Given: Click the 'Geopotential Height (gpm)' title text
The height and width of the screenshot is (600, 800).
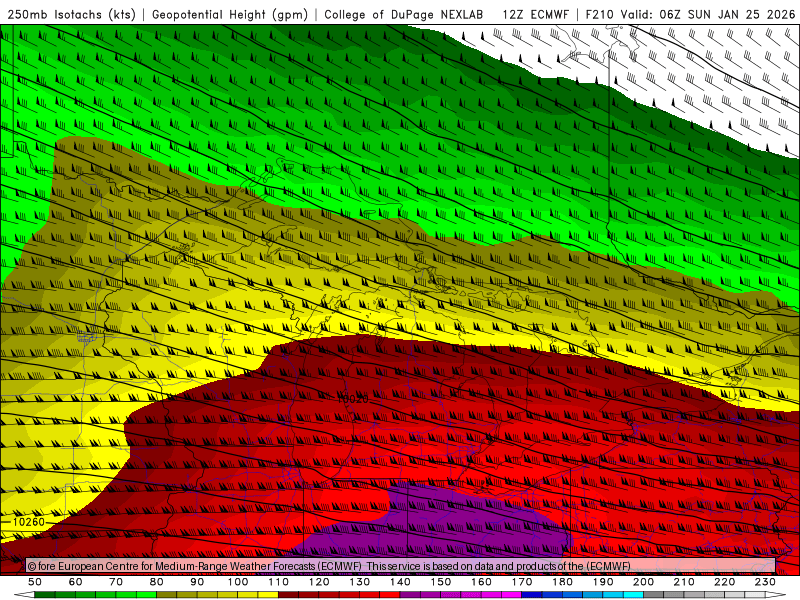Looking at the screenshot, I should [x=230, y=15].
